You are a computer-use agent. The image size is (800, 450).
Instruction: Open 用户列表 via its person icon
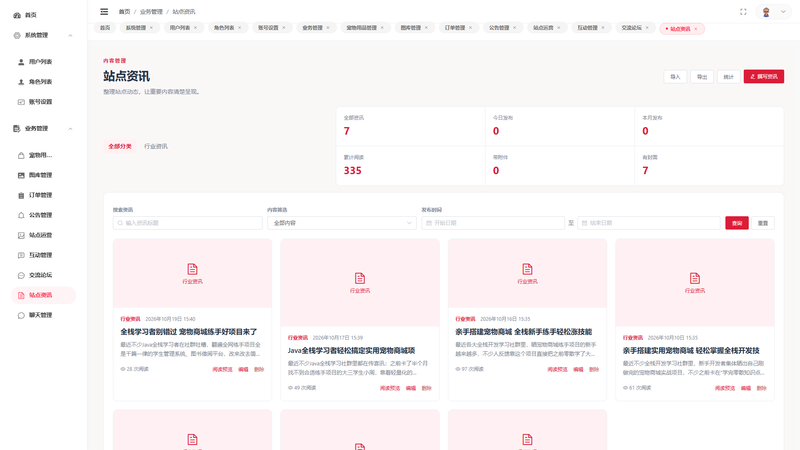point(21,62)
